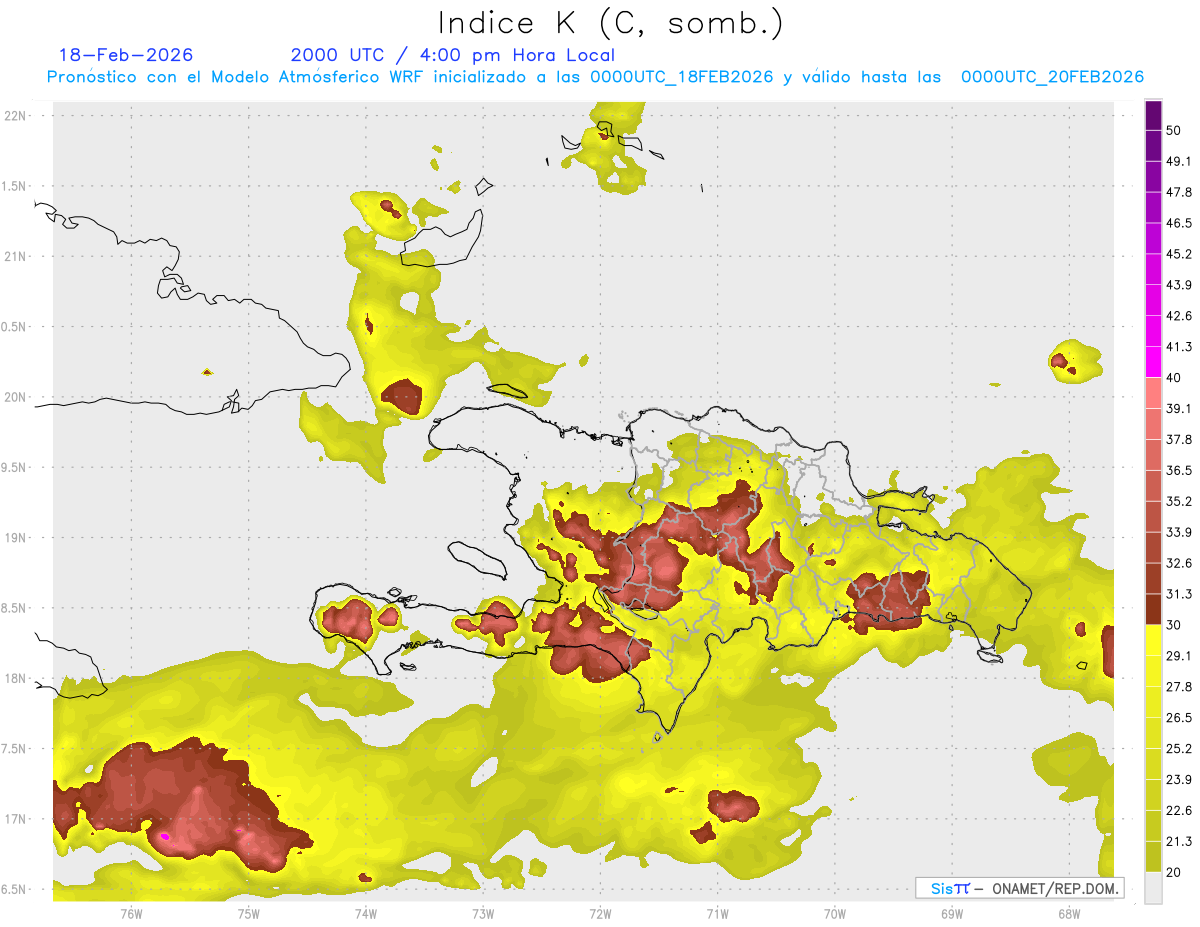This screenshot has width=1200, height=927.
Task: Click the '73W' longitude label
Action: pyautogui.click(x=483, y=913)
